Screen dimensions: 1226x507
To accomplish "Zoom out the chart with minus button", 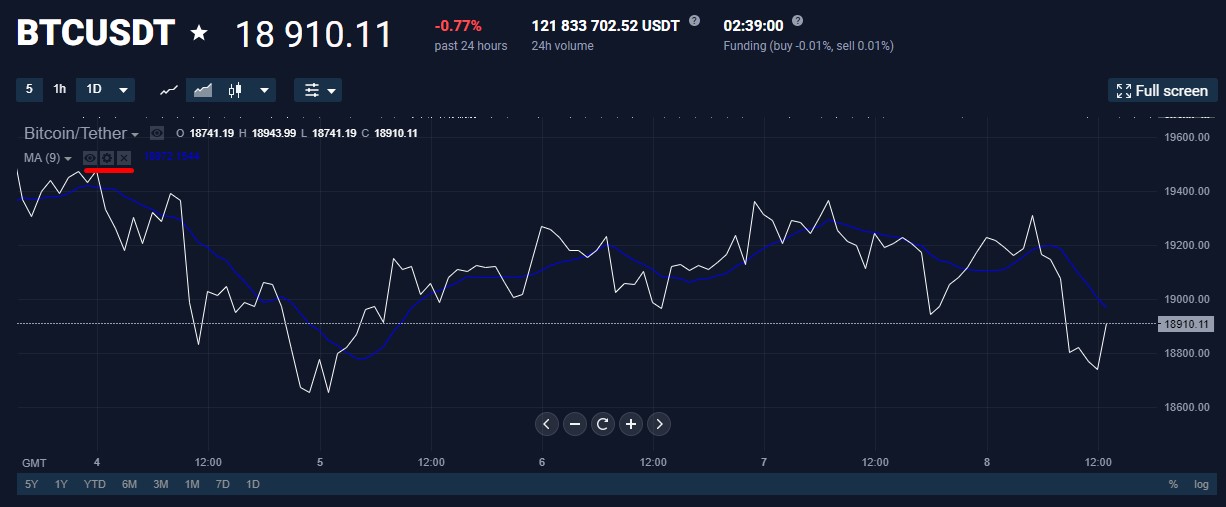I will click(575, 424).
